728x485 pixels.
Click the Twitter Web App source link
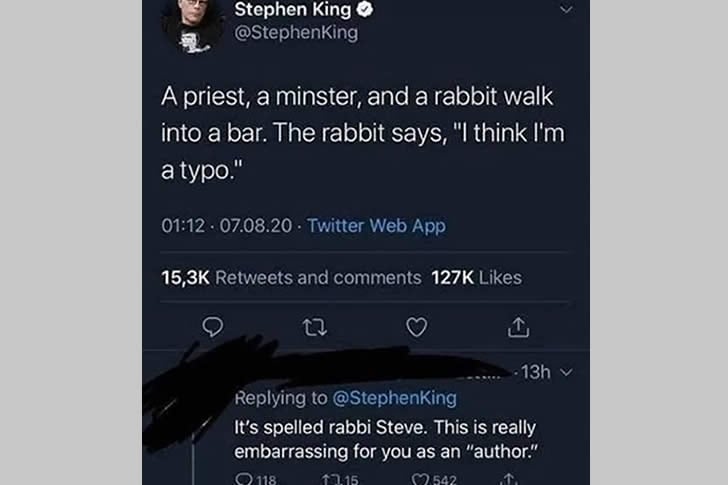tap(376, 226)
